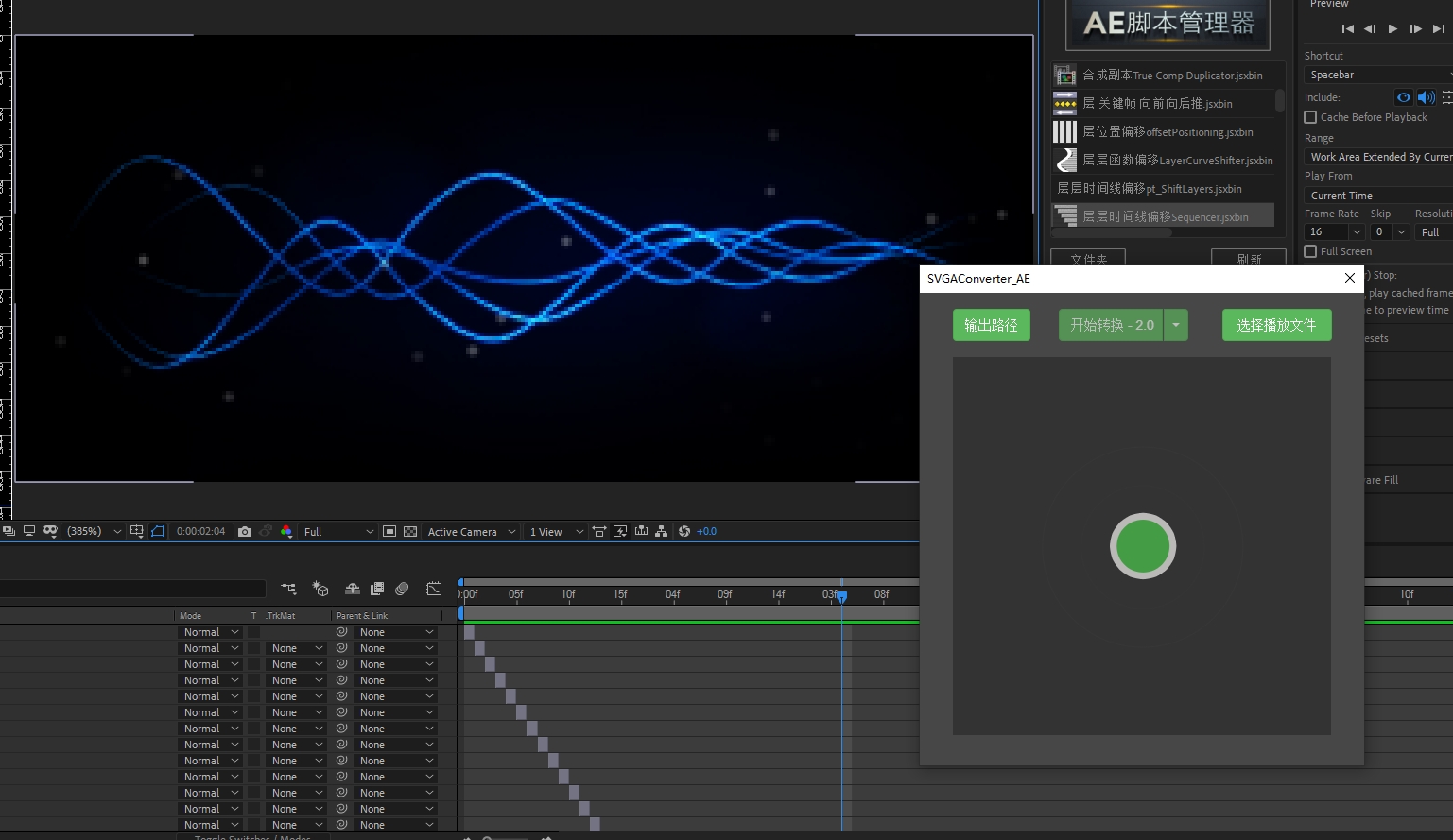1453x840 pixels.
Task: Enable motion blur in the timeline
Action: [x=402, y=589]
